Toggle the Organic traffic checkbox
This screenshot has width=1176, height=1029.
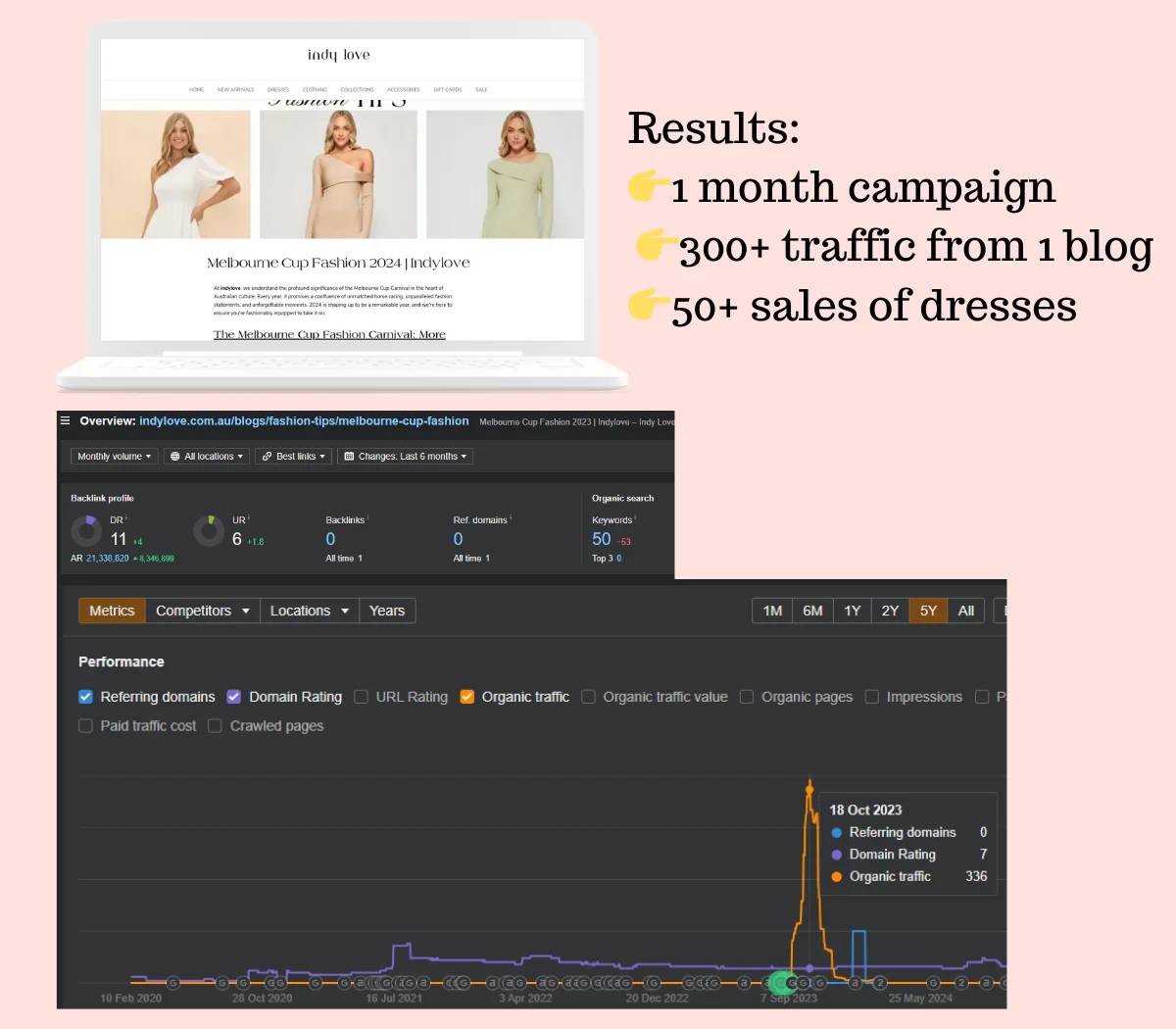tap(467, 697)
